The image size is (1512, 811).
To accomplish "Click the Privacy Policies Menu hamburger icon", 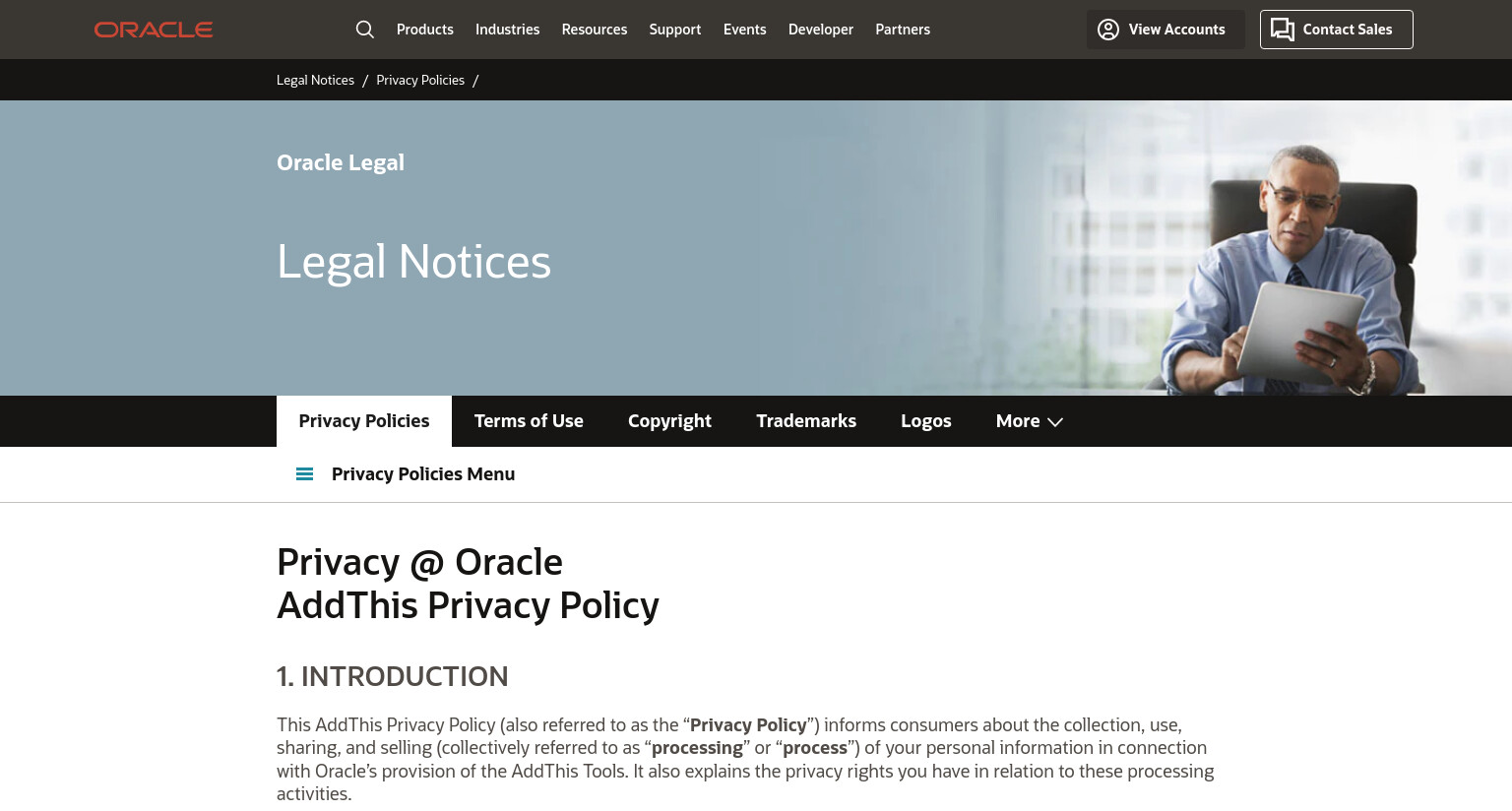I will [x=305, y=474].
